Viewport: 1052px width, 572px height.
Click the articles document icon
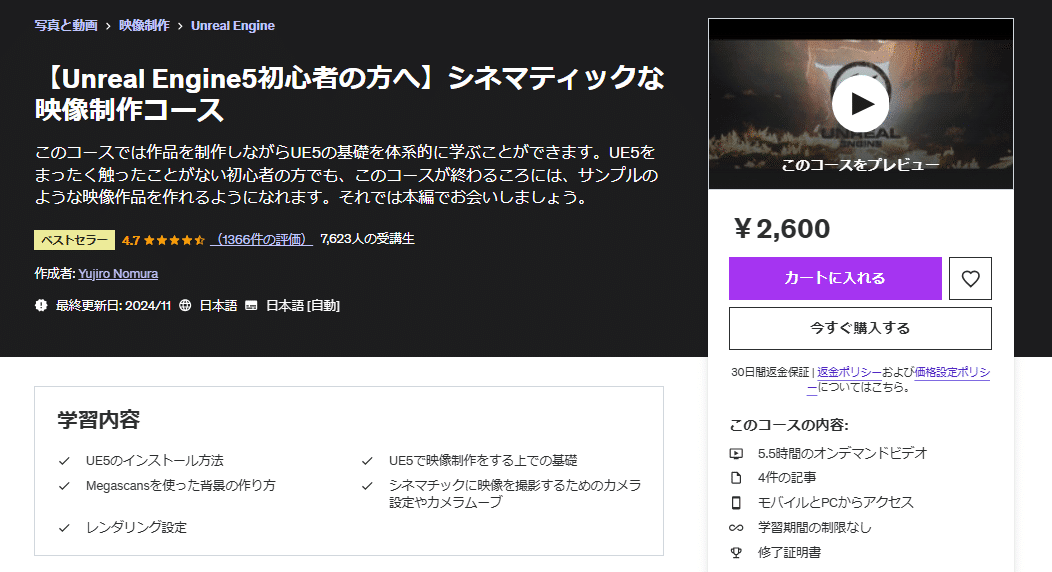pos(737,478)
